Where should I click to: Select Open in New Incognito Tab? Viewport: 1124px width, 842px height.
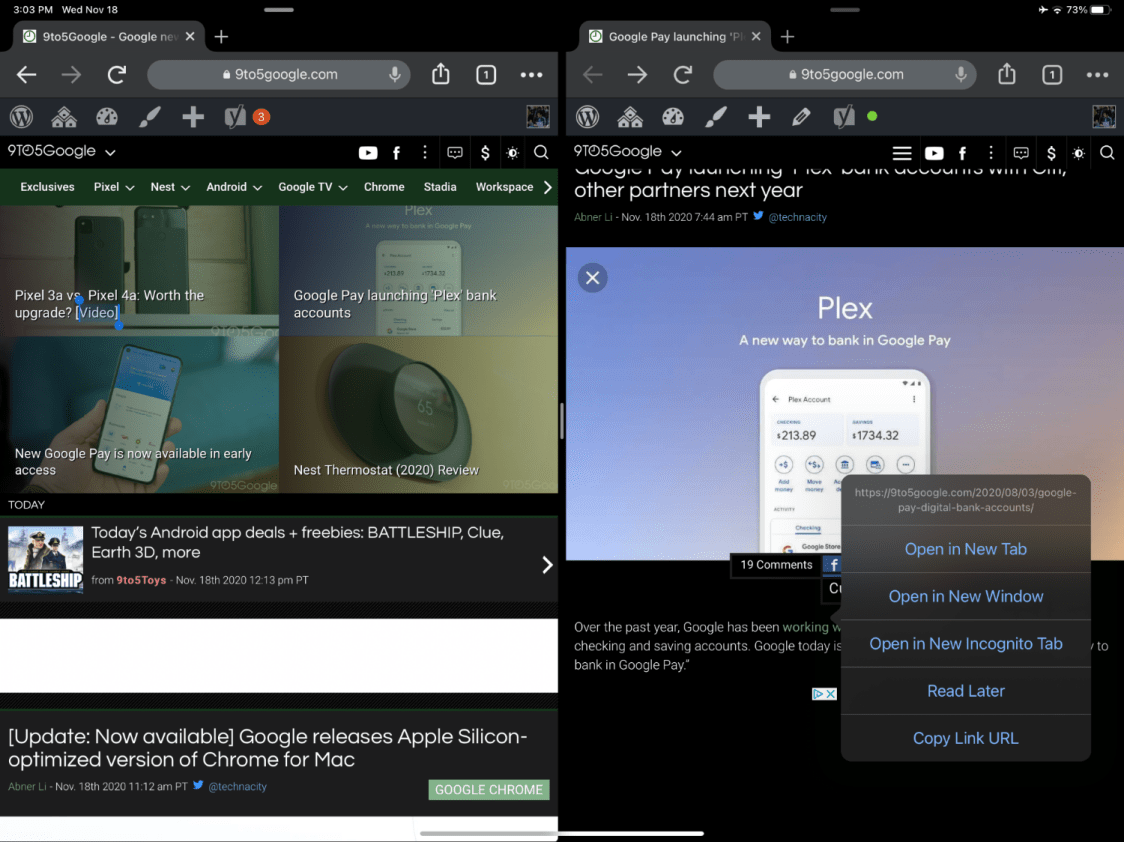(x=966, y=644)
